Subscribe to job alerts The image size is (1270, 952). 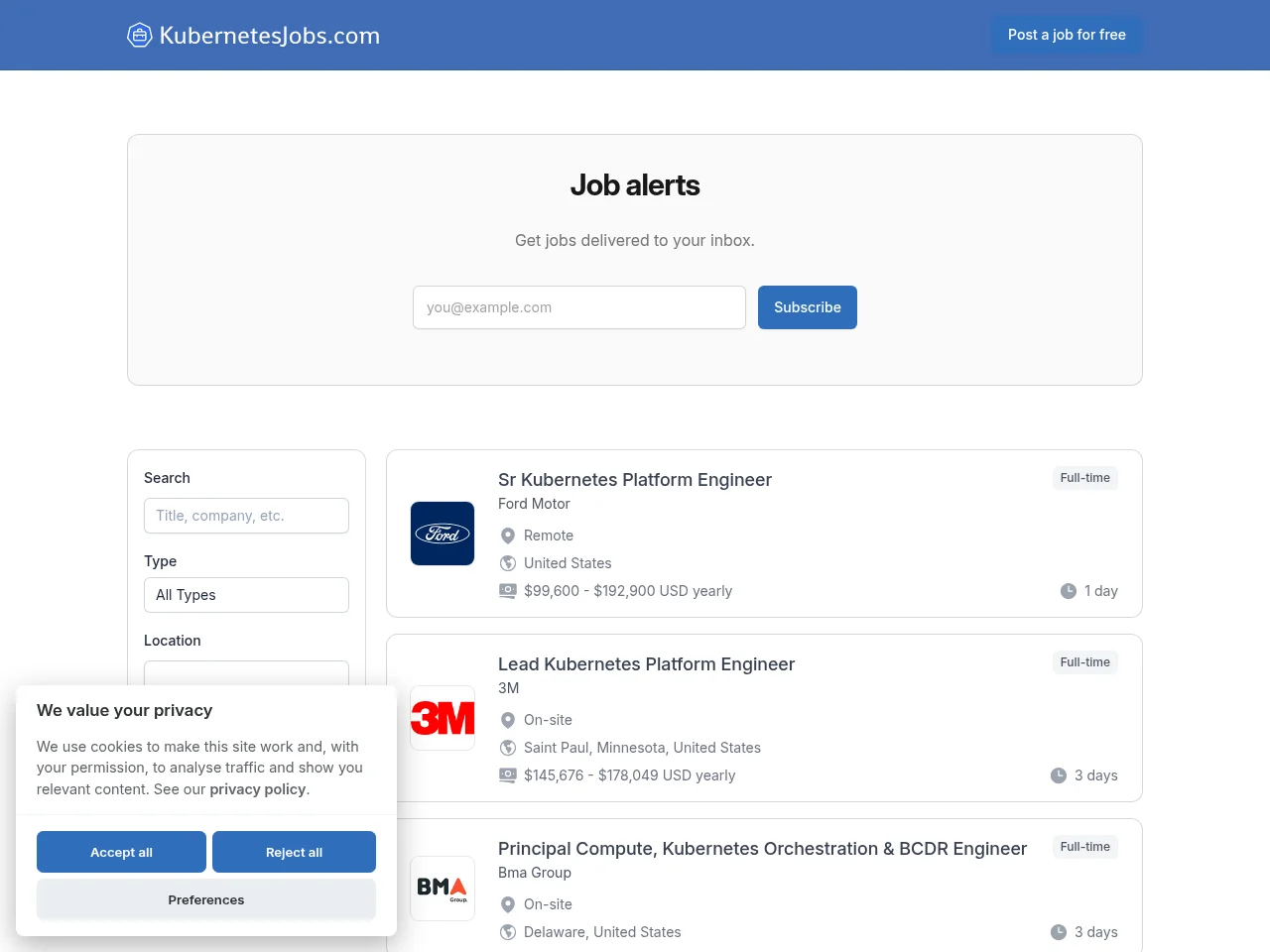point(808,307)
